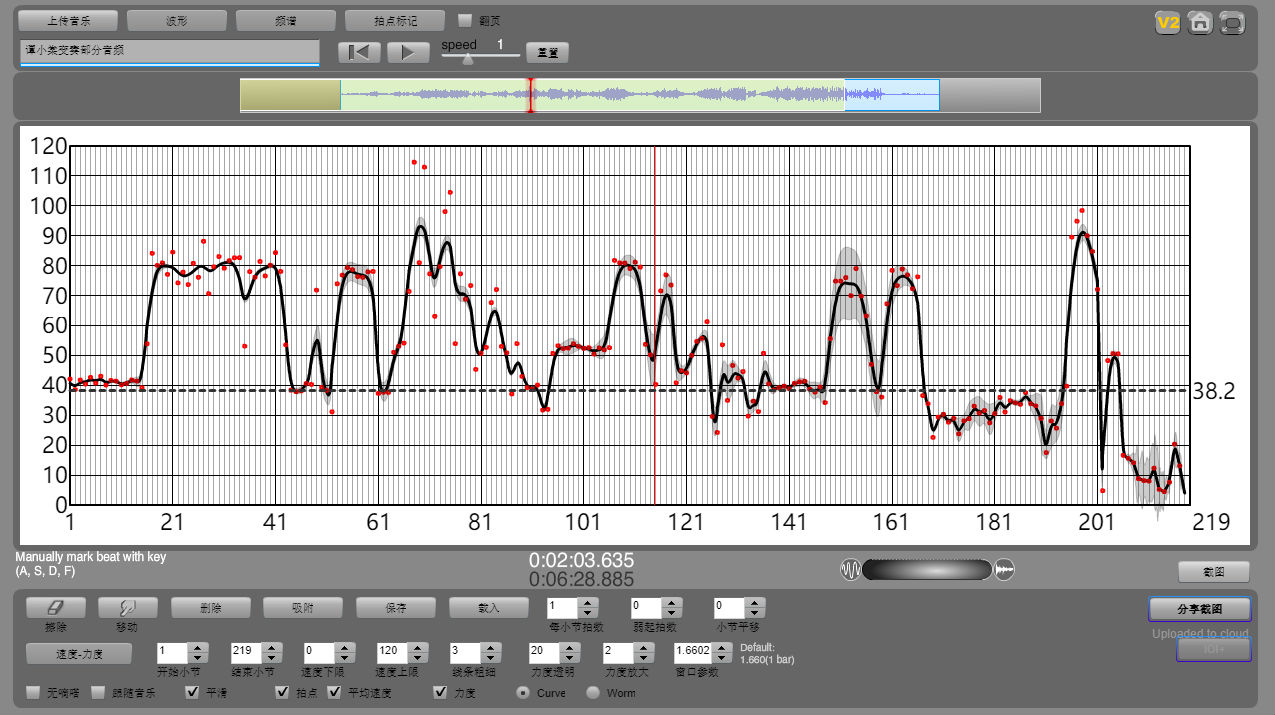Rewind to start with skip-back button
1275x715 pixels.
click(x=359, y=53)
